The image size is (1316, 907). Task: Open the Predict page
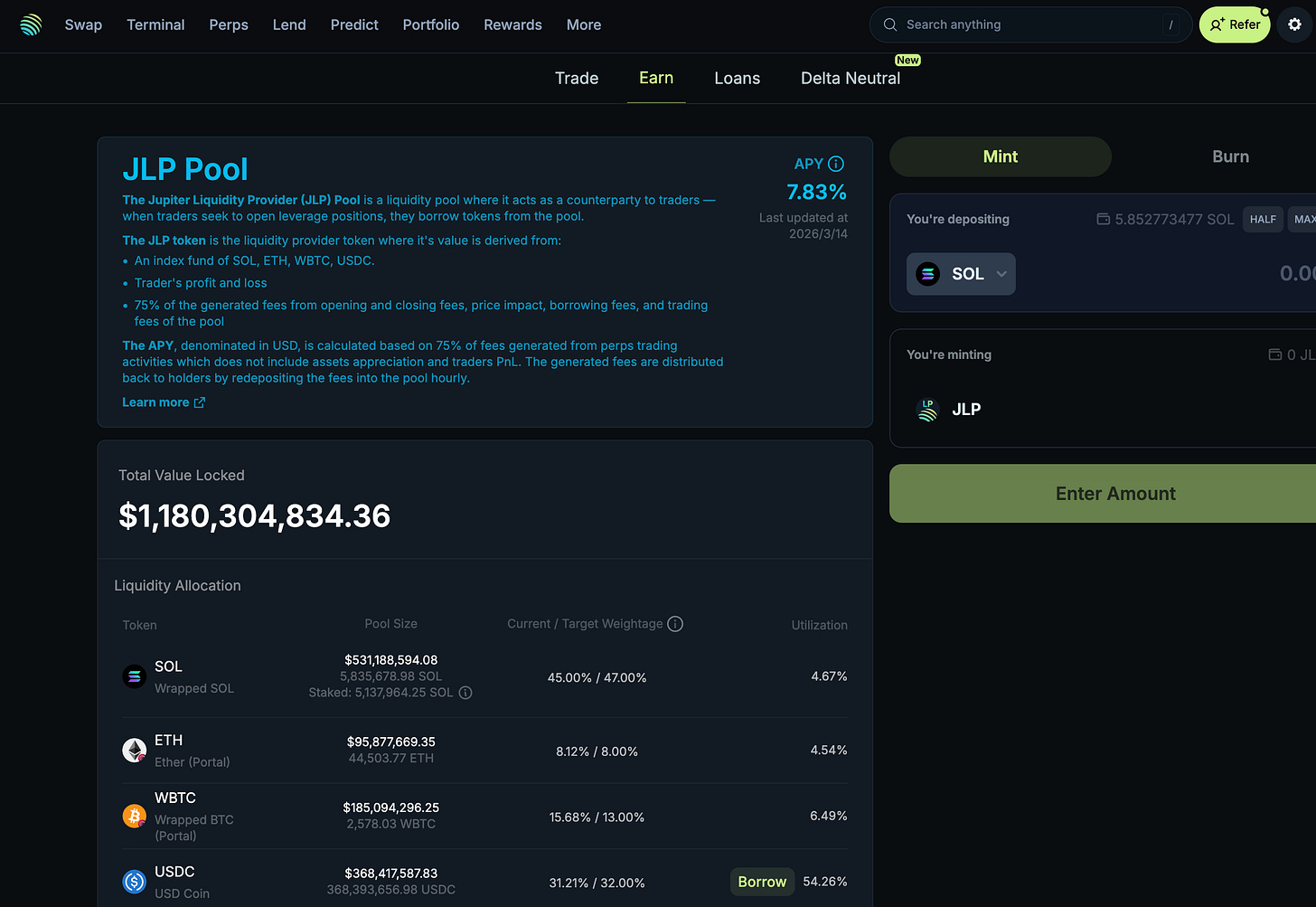(354, 24)
